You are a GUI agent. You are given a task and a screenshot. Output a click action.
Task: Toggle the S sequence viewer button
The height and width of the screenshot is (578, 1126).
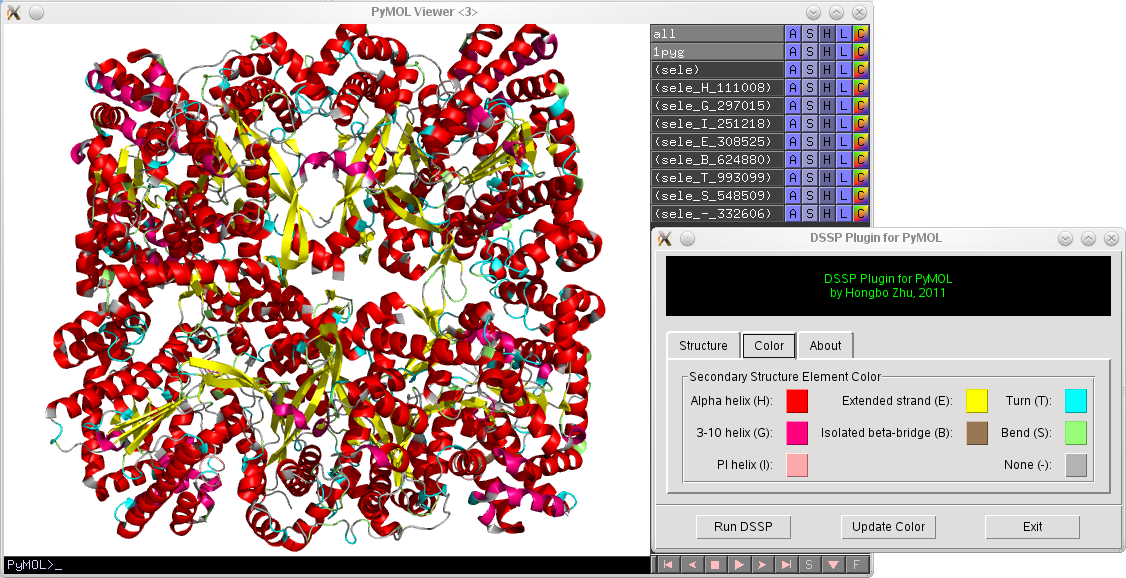coord(810,565)
